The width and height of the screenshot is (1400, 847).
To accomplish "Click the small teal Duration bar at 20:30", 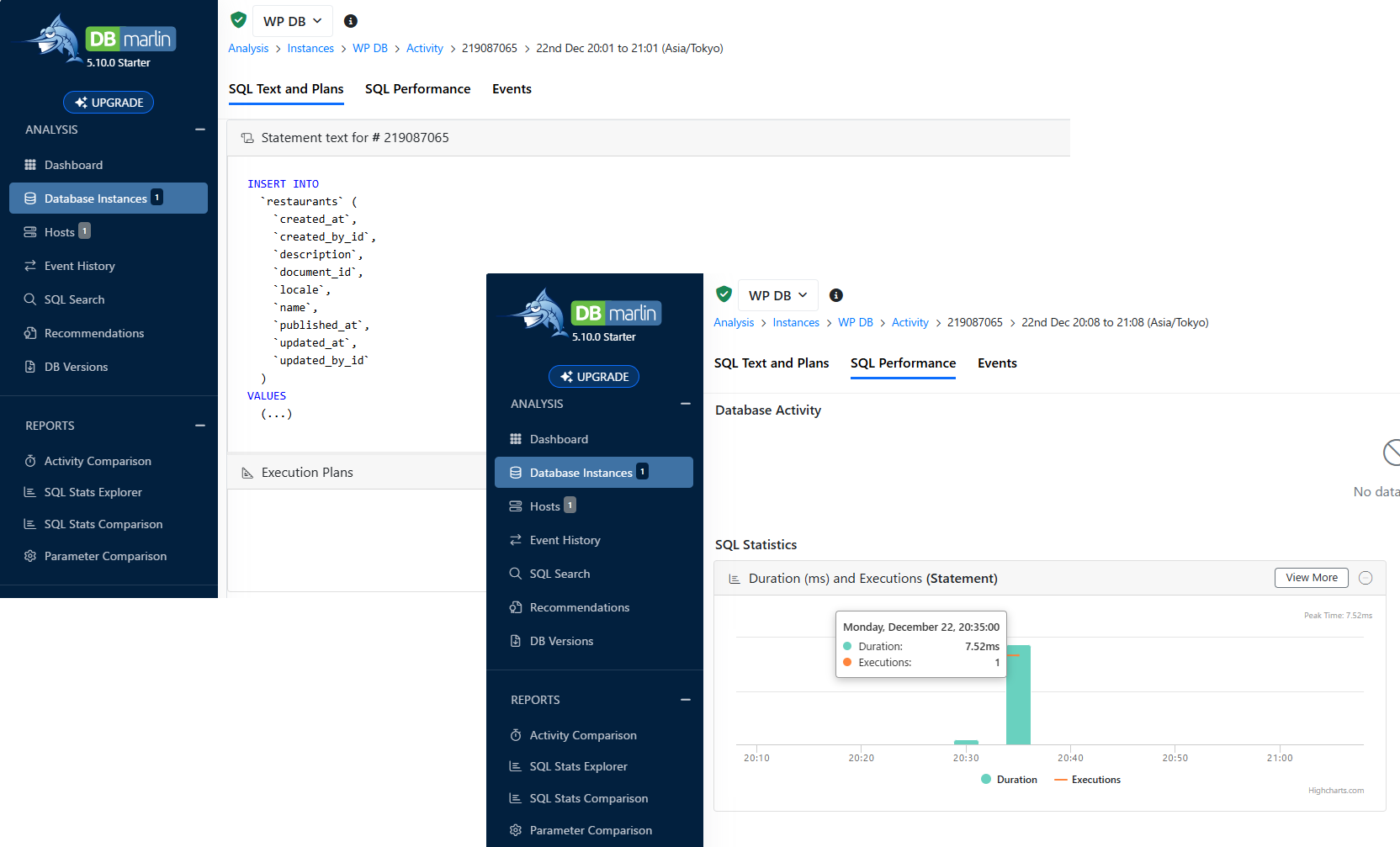I will 966,743.
